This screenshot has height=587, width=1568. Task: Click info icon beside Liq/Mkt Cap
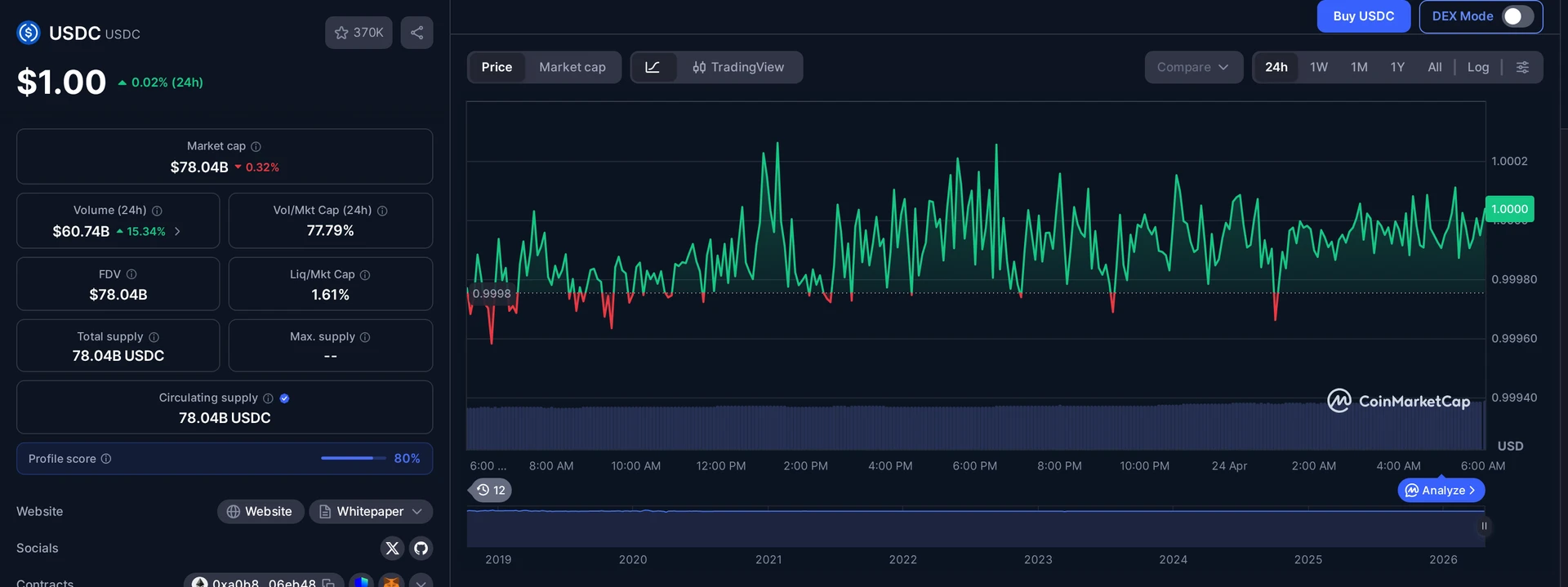[365, 275]
